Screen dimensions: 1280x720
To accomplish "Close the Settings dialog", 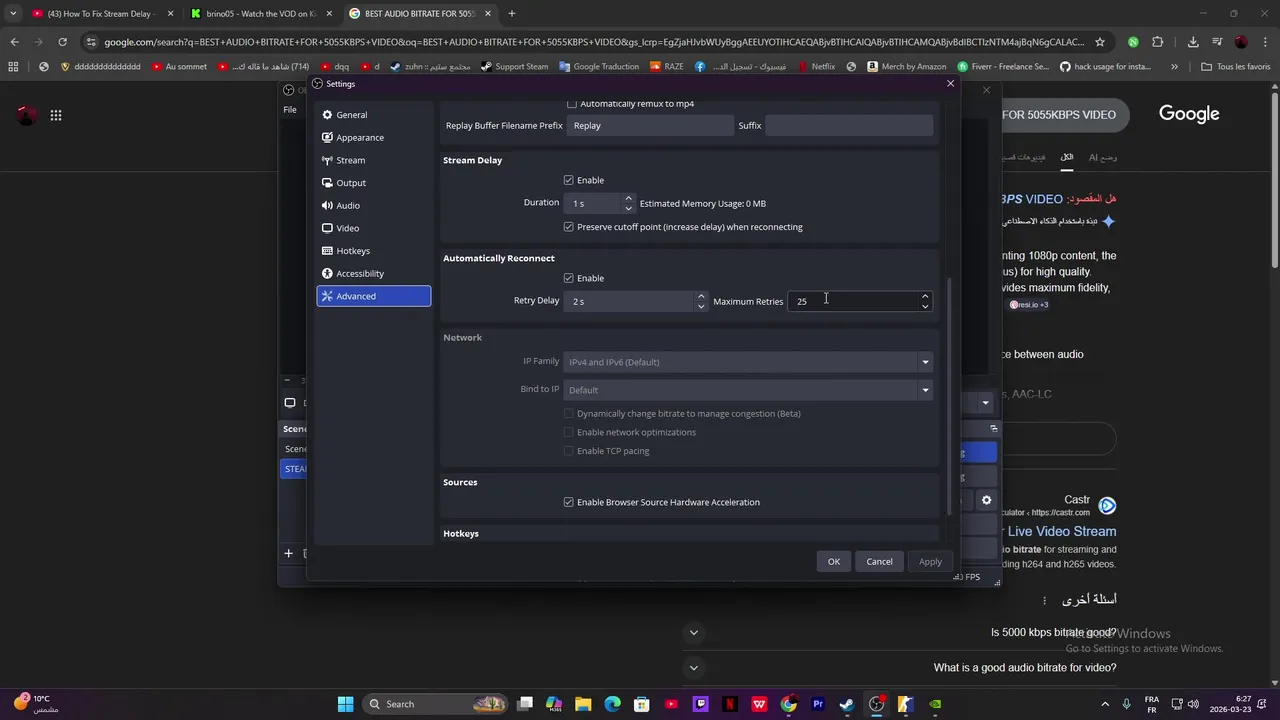I will coord(950,84).
